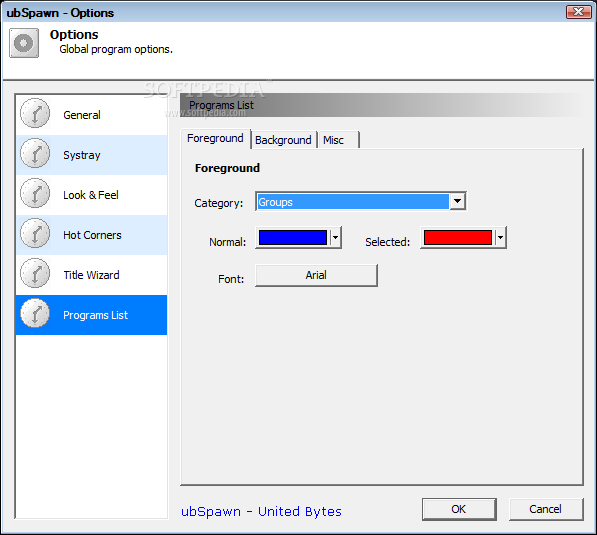Click the bold Foreground heading

click(227, 168)
